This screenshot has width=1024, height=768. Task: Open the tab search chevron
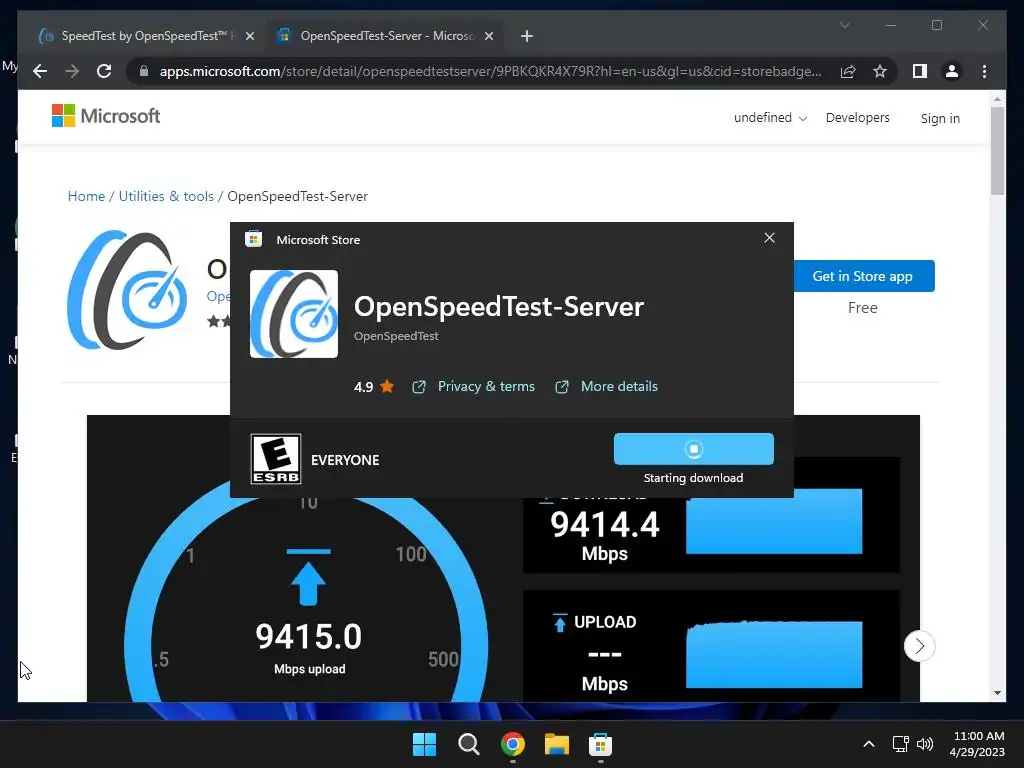coord(844,25)
